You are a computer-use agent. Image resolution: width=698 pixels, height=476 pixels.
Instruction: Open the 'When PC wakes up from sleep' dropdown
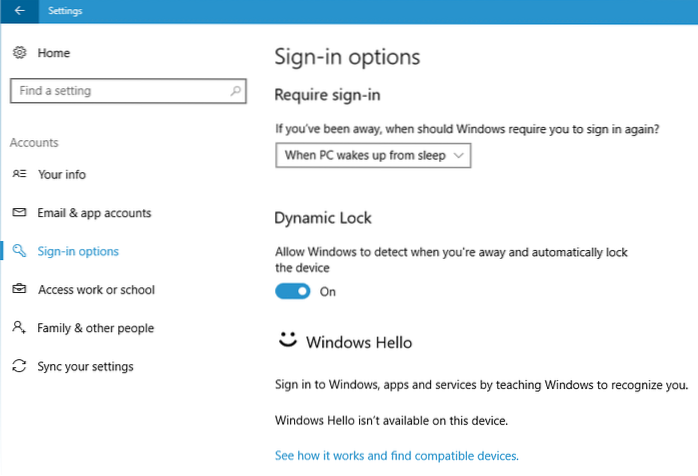pyautogui.click(x=372, y=156)
